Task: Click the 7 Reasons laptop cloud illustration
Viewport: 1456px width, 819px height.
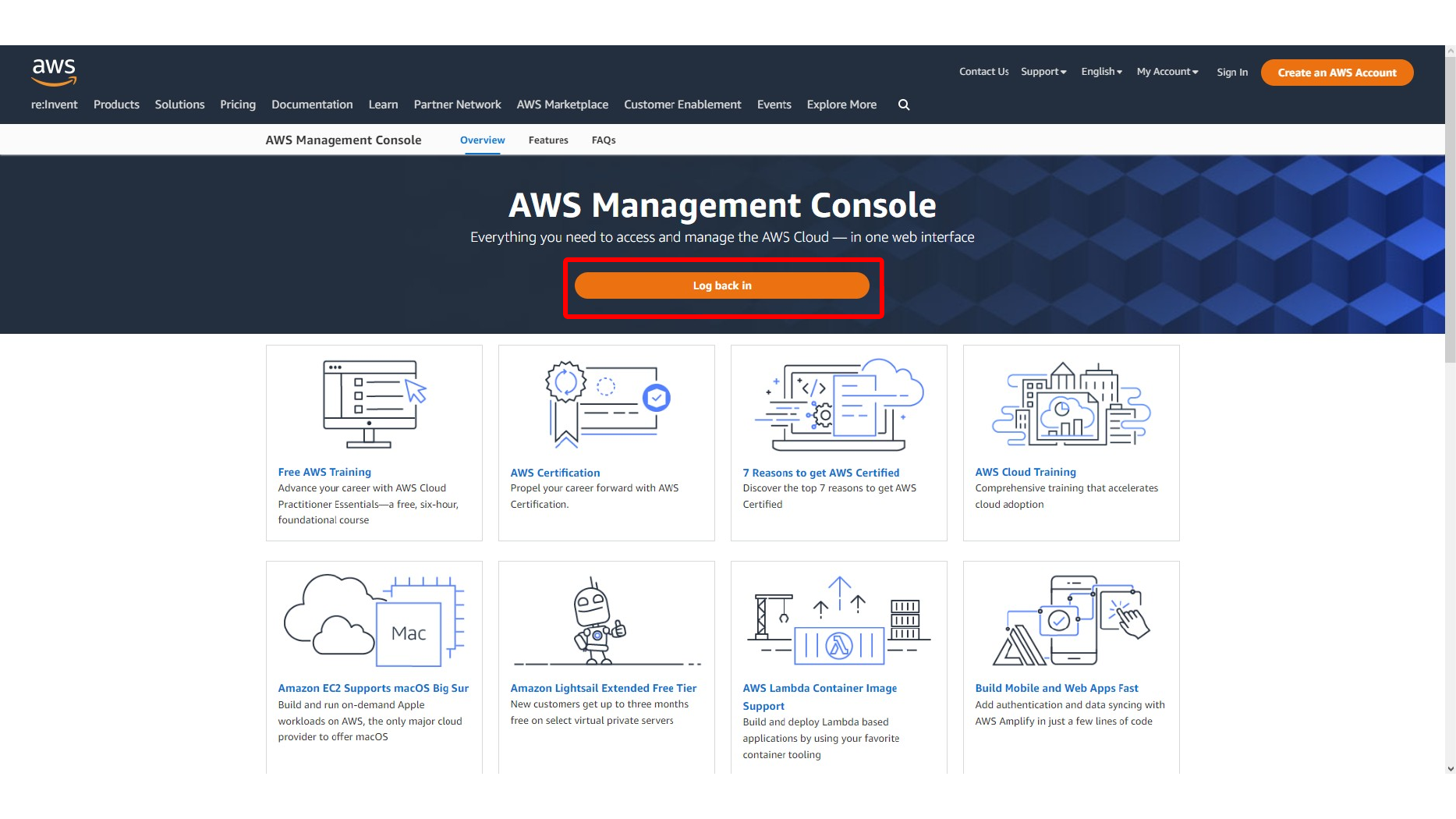Action: [839, 404]
